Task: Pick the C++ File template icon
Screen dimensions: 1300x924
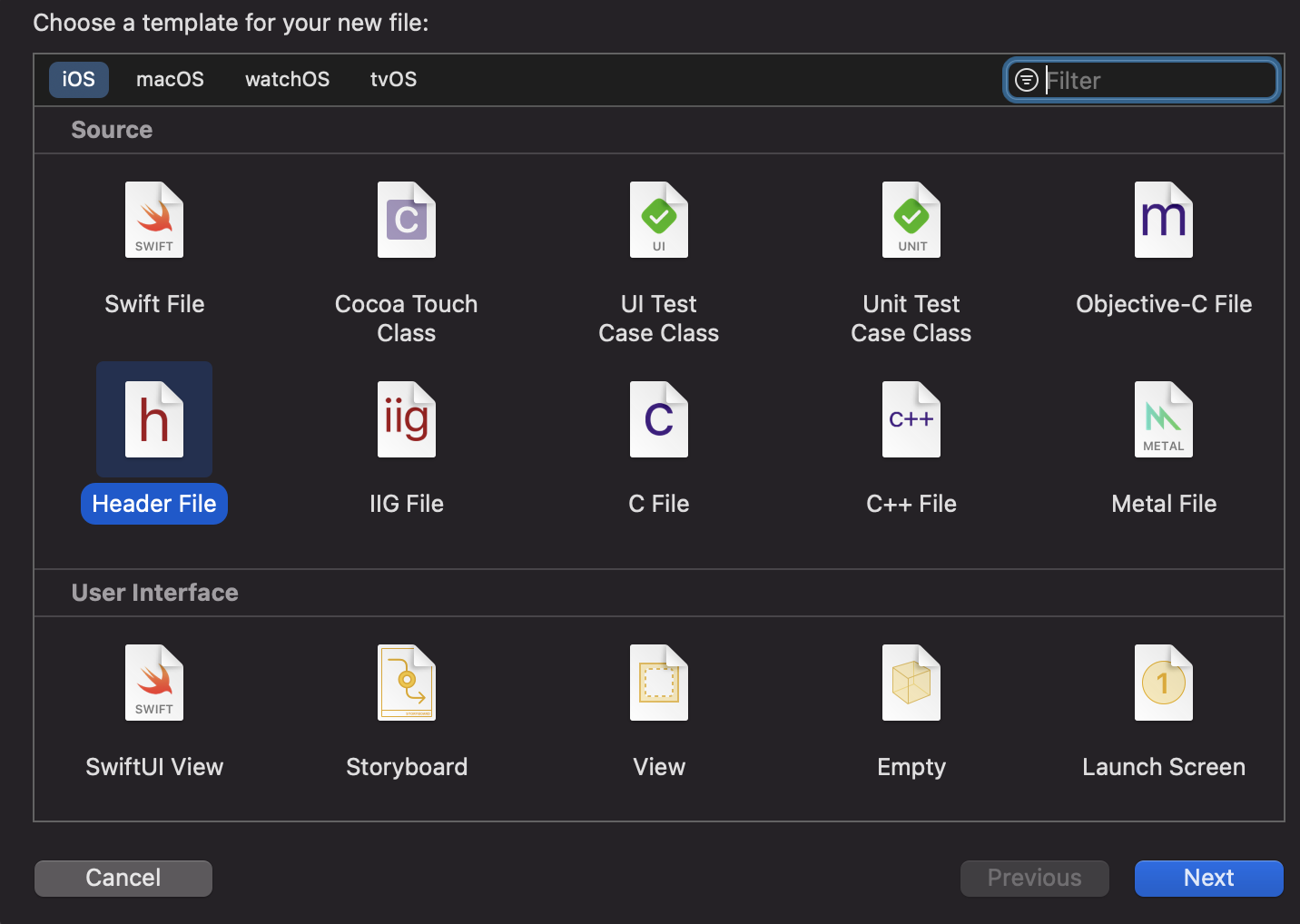Action: click(x=911, y=419)
